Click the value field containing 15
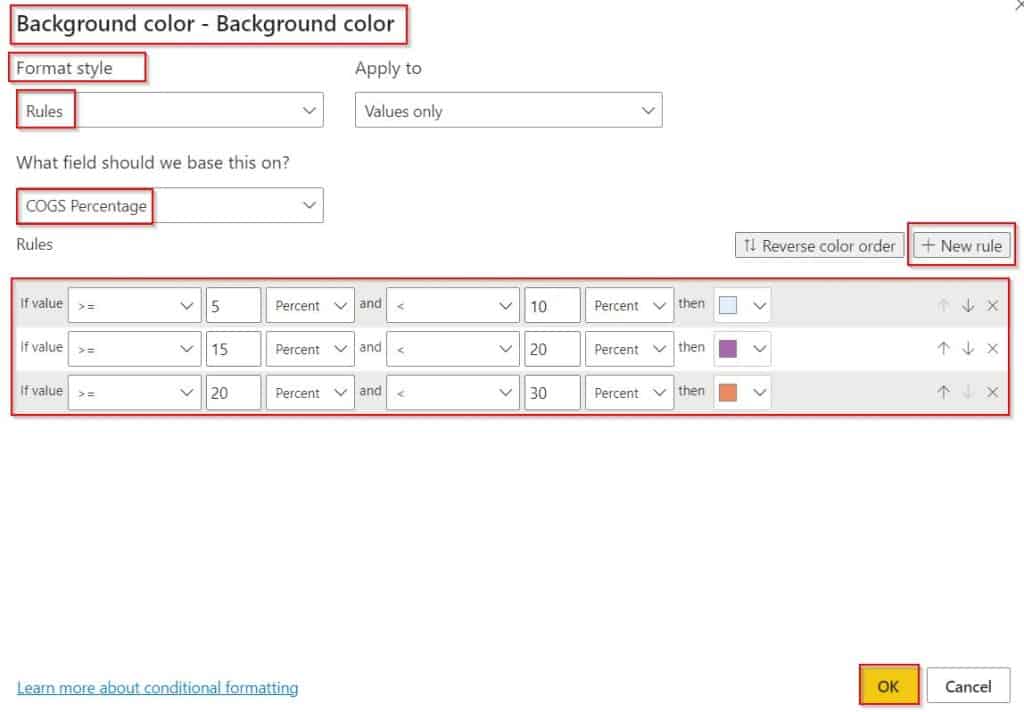Screen dimensions: 1024x712 234,349
